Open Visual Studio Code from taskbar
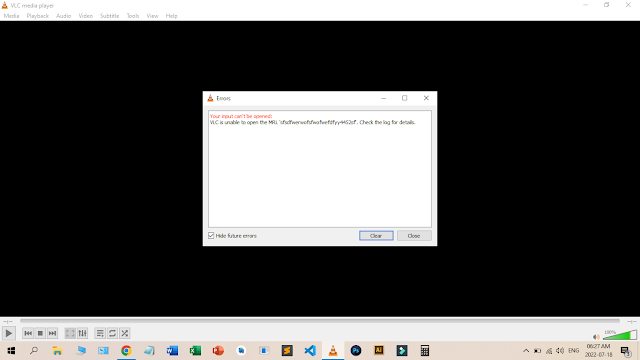 point(310,351)
